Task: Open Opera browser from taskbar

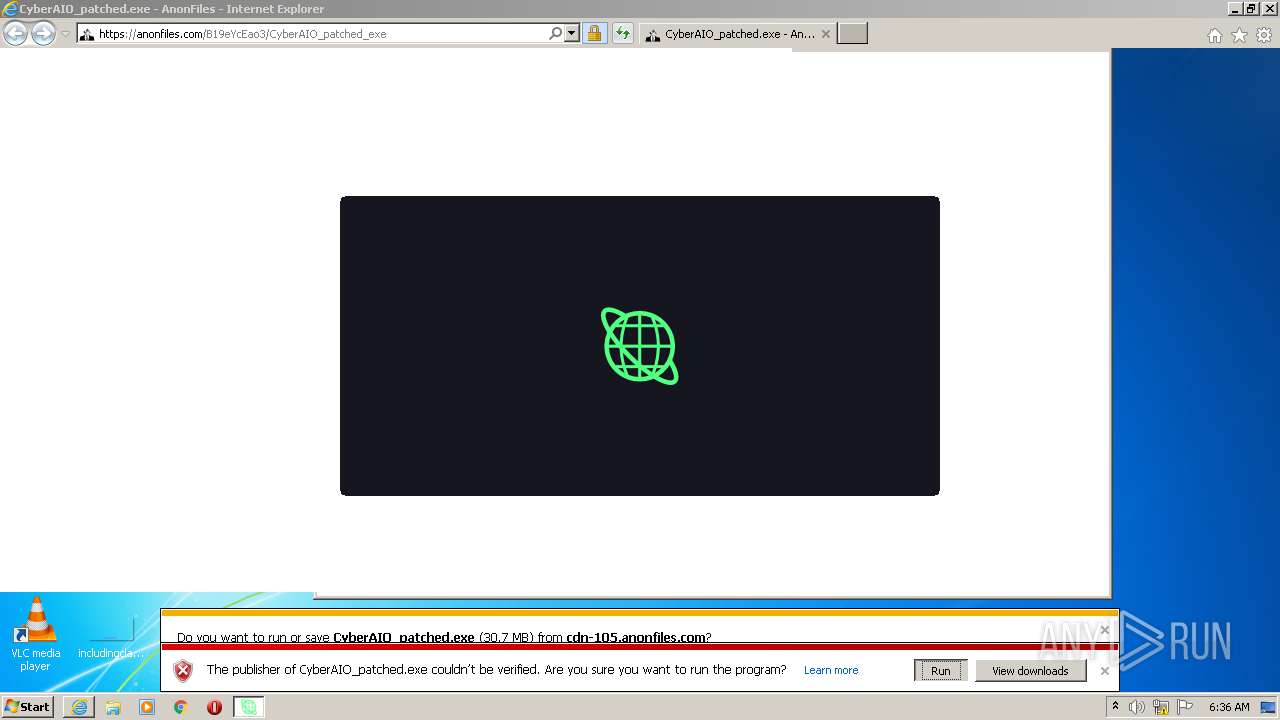Action: tap(214, 707)
